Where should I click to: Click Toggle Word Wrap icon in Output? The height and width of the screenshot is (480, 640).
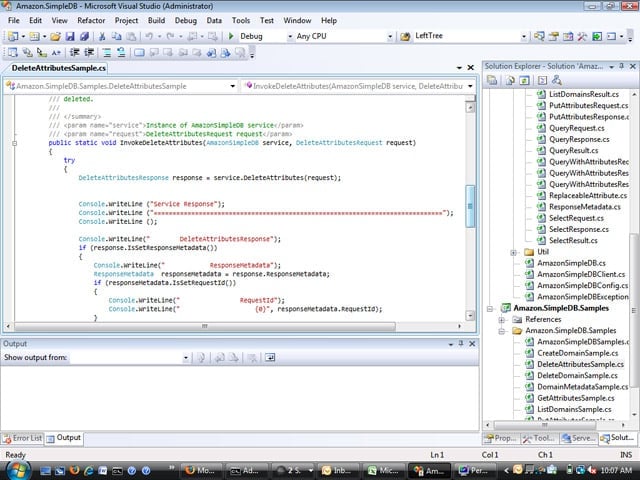pos(270,358)
